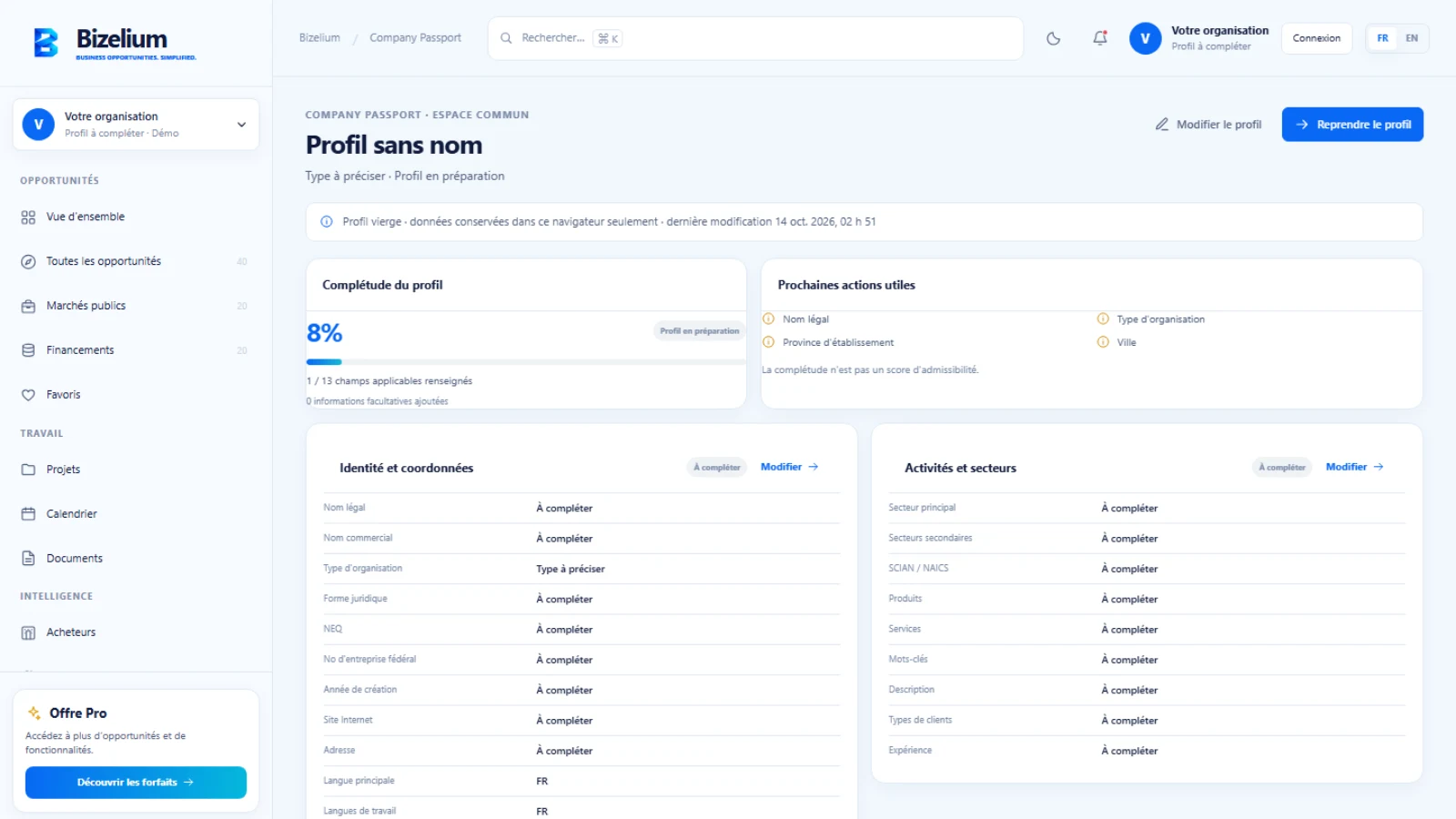Click the info icon in profile banner
The height and width of the screenshot is (819, 1456).
[327, 222]
